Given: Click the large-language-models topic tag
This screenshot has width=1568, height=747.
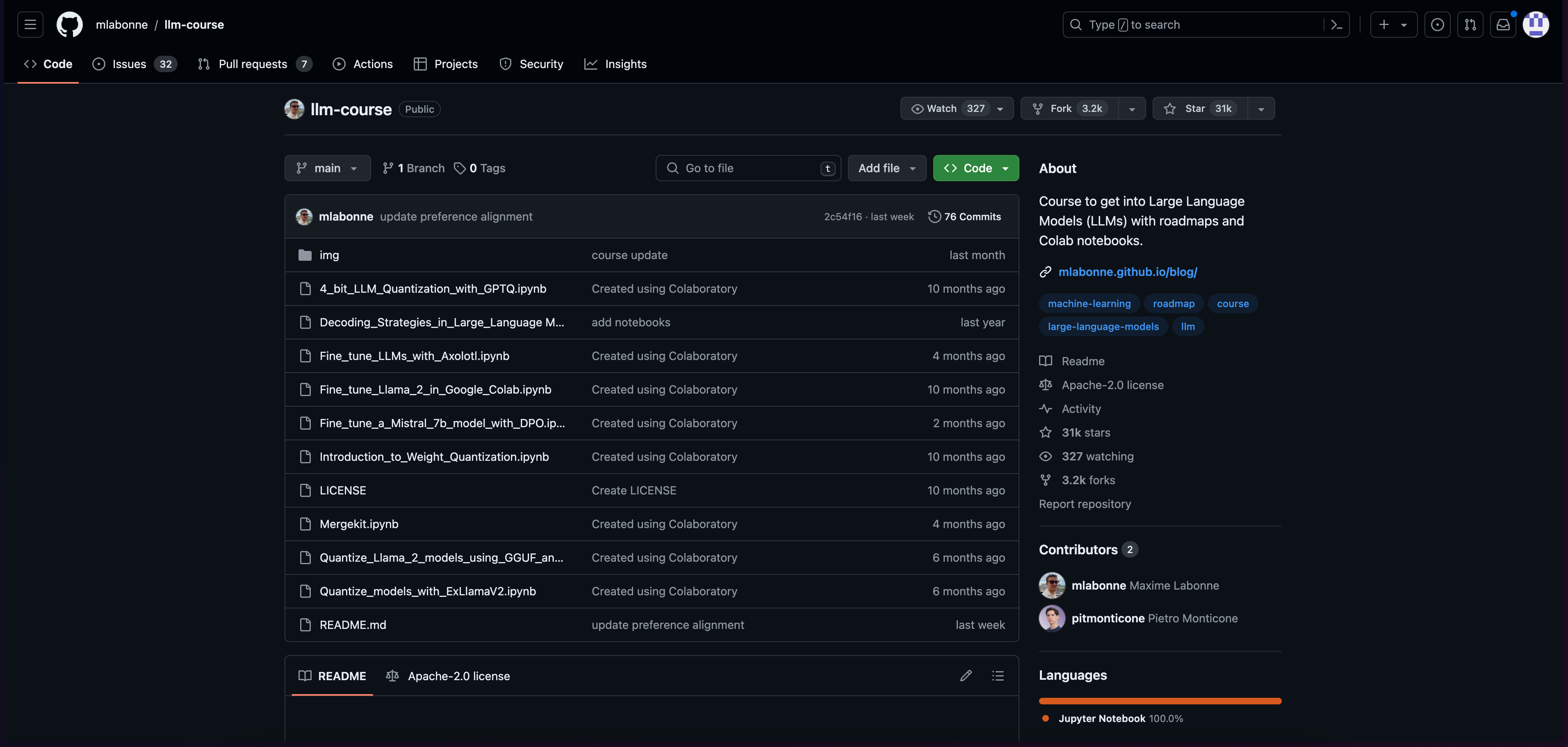Looking at the screenshot, I should click(1103, 327).
